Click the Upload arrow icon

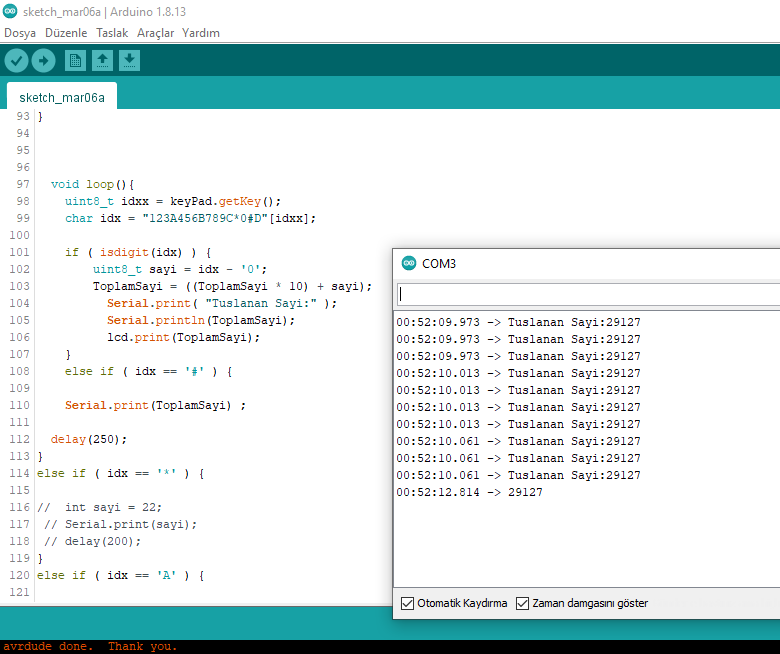point(43,61)
